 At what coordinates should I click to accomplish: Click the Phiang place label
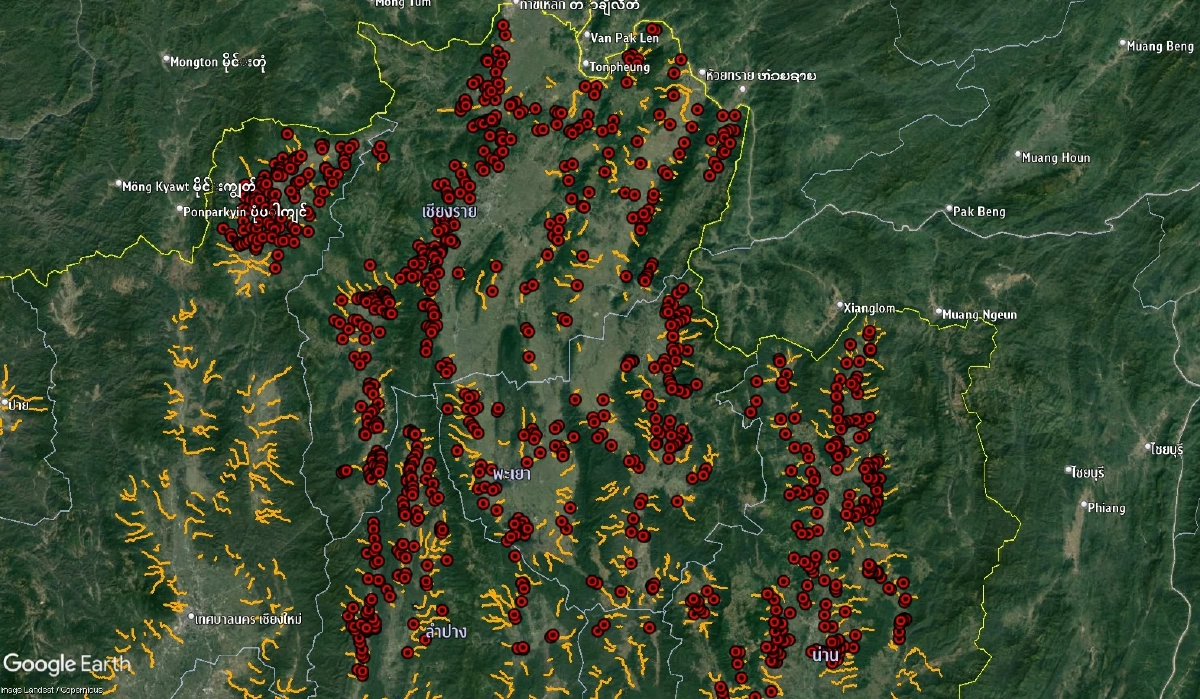coord(1107,508)
